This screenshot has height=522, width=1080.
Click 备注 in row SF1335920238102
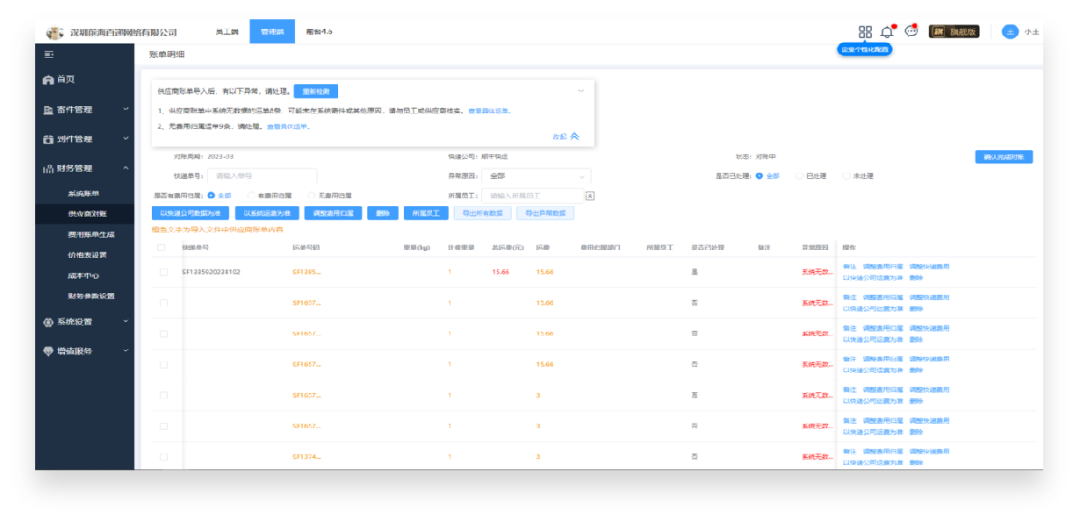[x=849, y=267]
